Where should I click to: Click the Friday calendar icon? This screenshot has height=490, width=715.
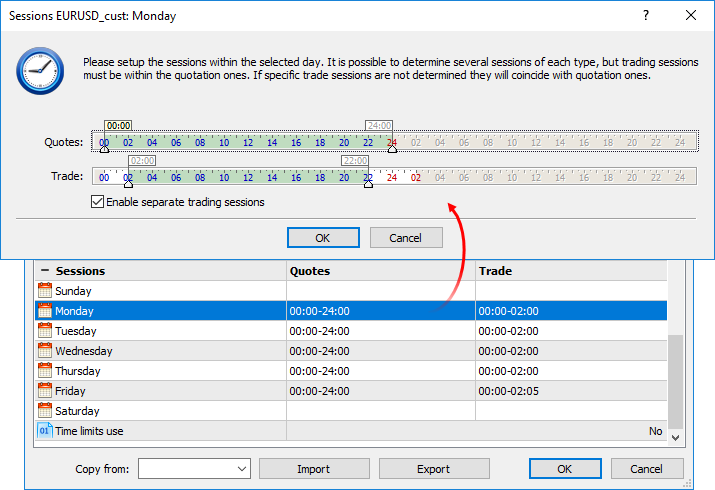click(x=45, y=391)
